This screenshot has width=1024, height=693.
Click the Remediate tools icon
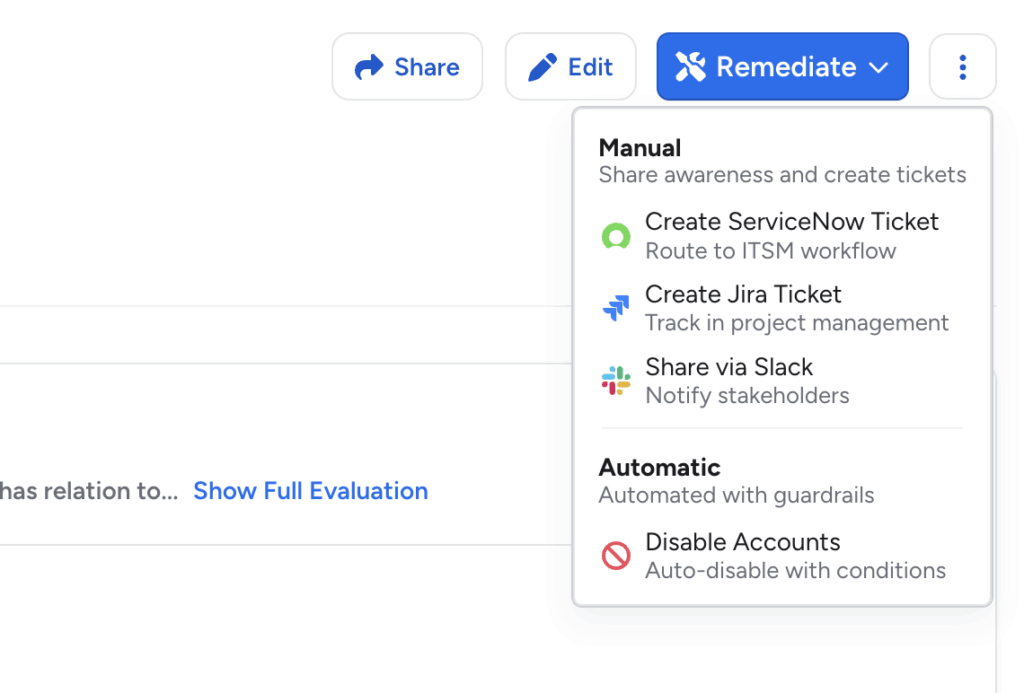pos(690,67)
